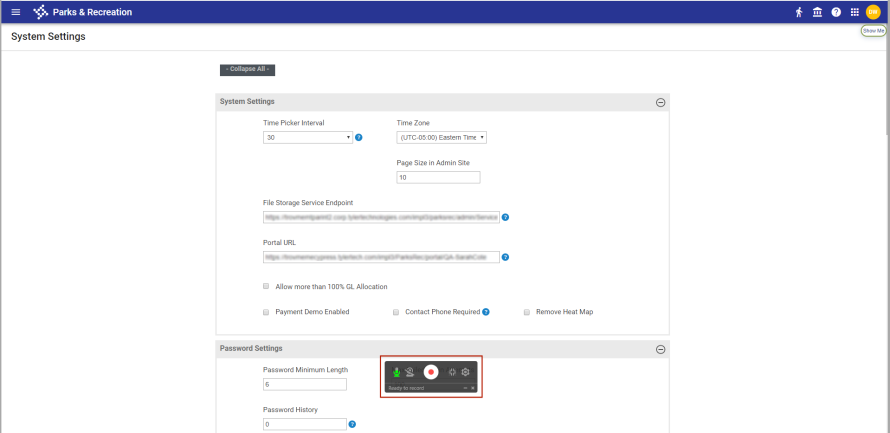Screen dimensions: 890x433
Task: Check the Payment Demo Enabled box
Action: tap(266, 312)
